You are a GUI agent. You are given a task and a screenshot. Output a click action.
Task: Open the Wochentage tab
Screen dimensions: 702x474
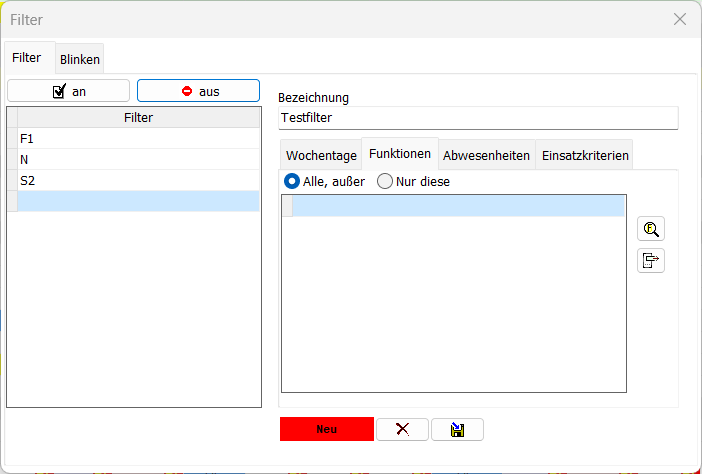[x=321, y=155]
